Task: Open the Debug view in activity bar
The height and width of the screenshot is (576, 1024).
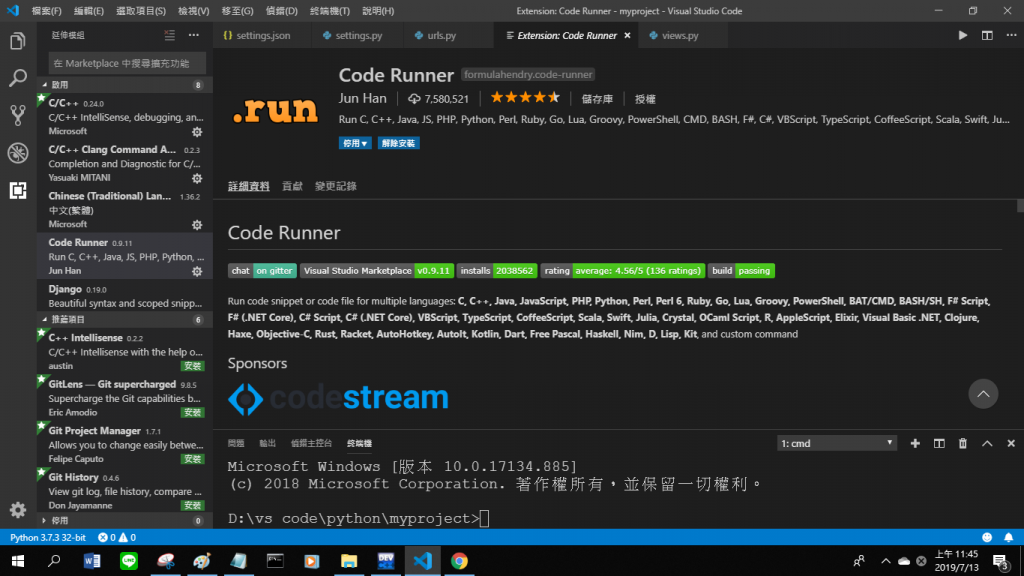Action: click(x=18, y=153)
